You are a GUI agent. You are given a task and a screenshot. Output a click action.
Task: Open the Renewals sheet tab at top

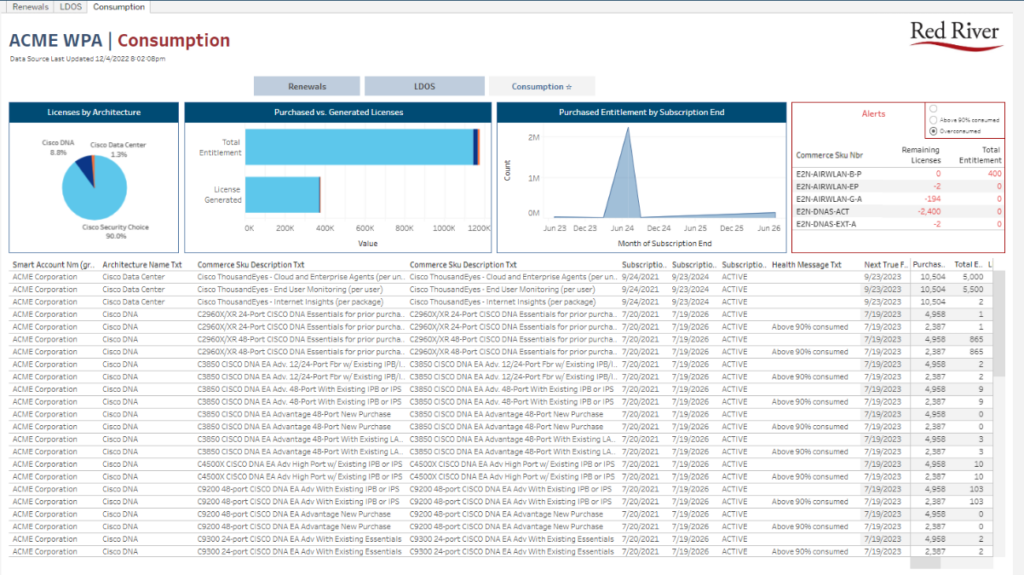coord(30,7)
